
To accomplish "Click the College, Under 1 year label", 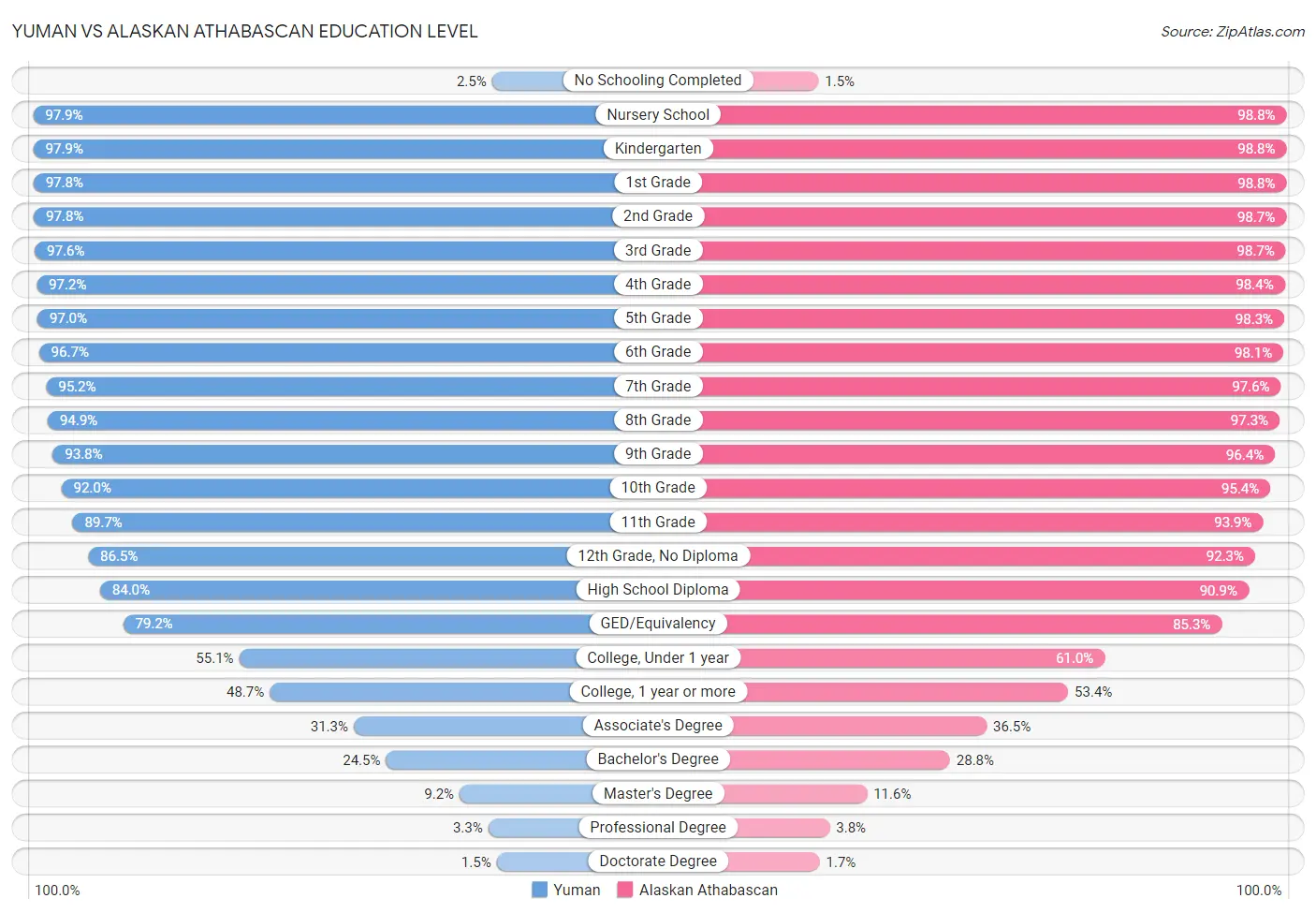I will tap(658, 657).
